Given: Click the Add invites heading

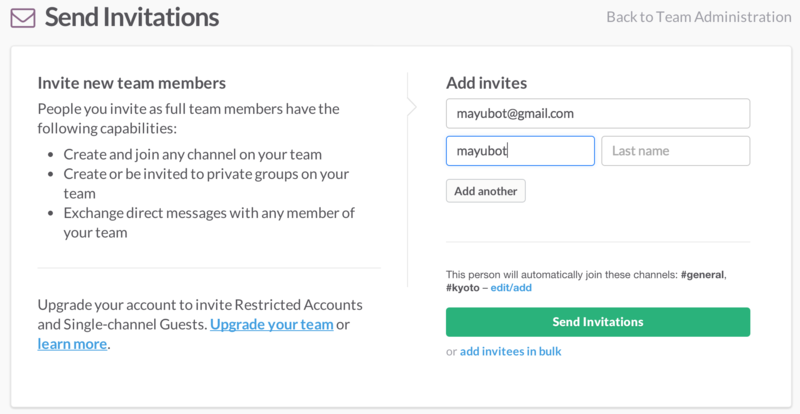Looking at the screenshot, I should [486, 83].
